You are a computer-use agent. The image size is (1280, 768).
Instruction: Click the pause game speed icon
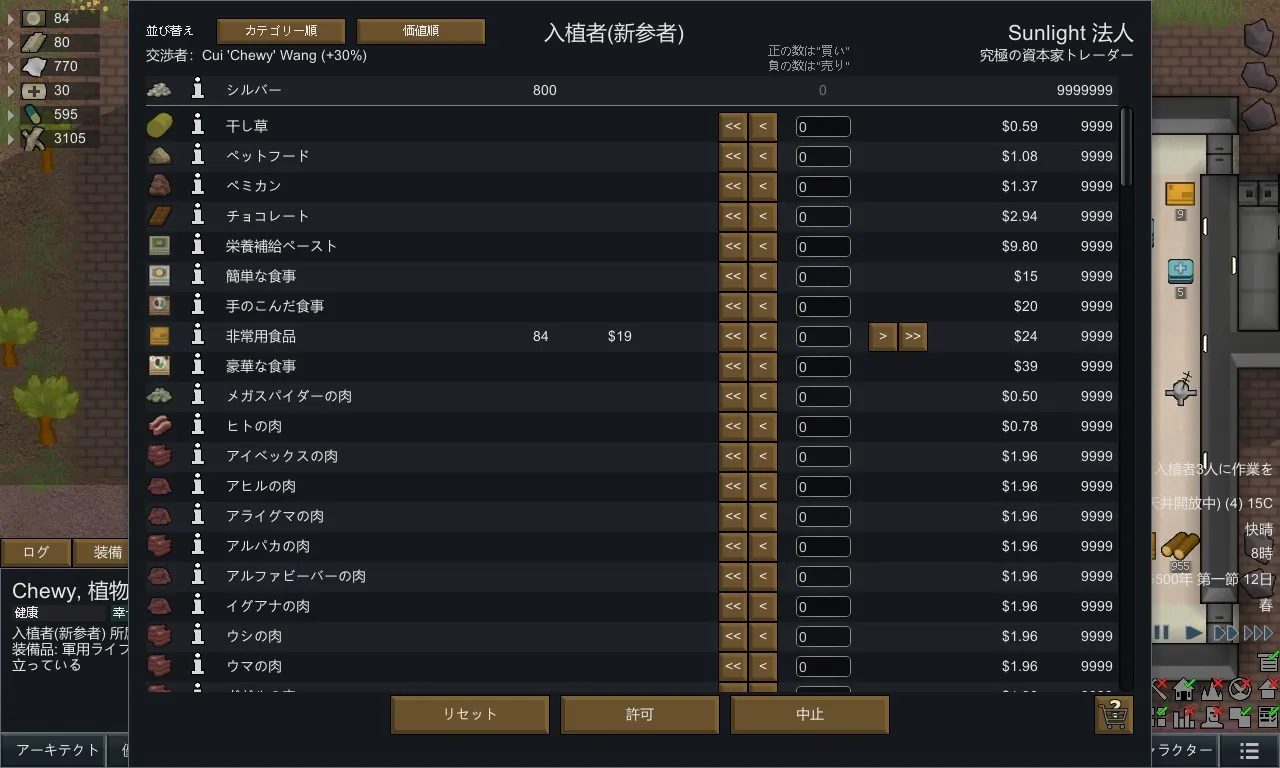[x=1162, y=633]
